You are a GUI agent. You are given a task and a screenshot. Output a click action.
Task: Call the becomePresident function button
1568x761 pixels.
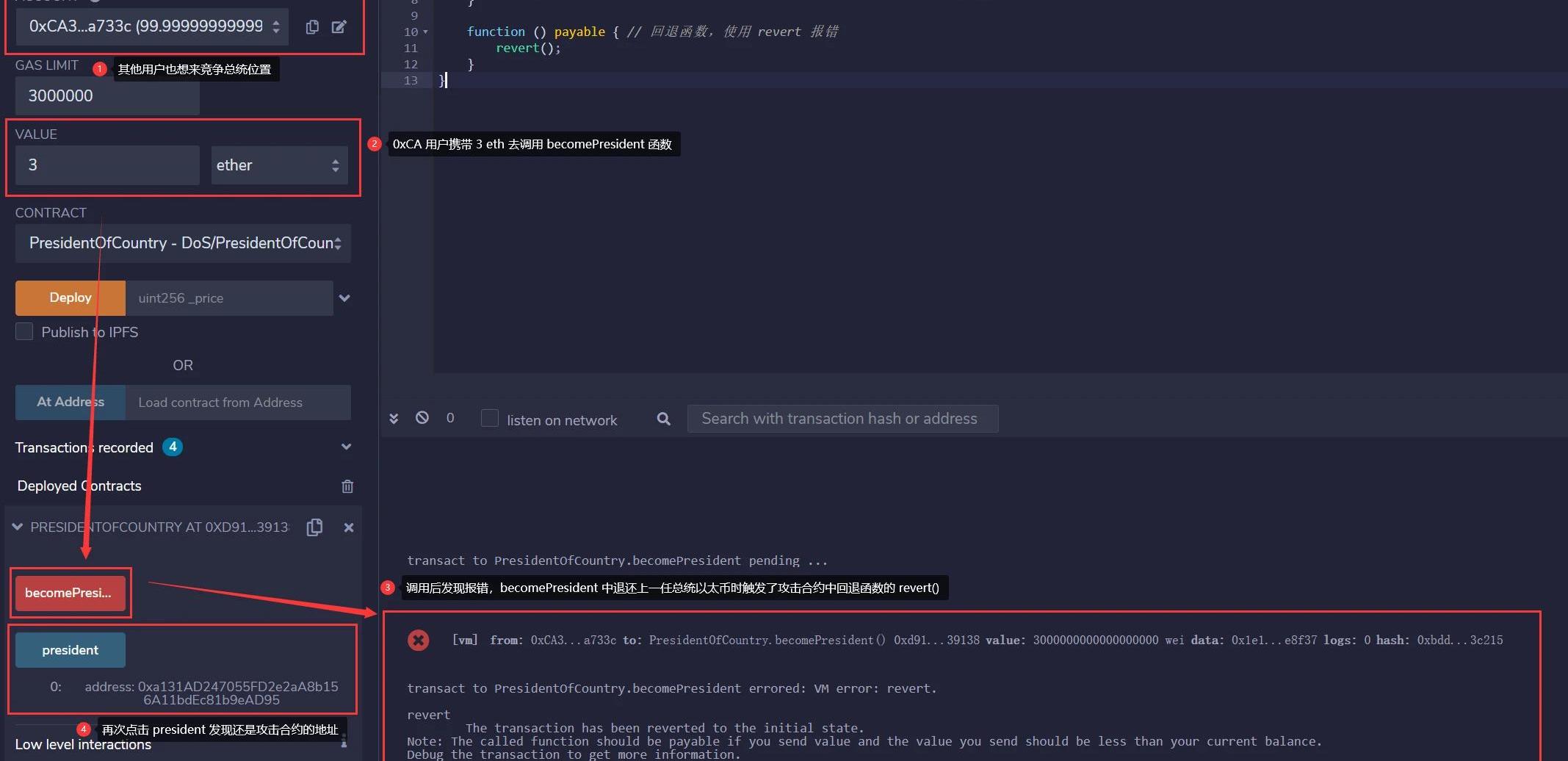(71, 593)
